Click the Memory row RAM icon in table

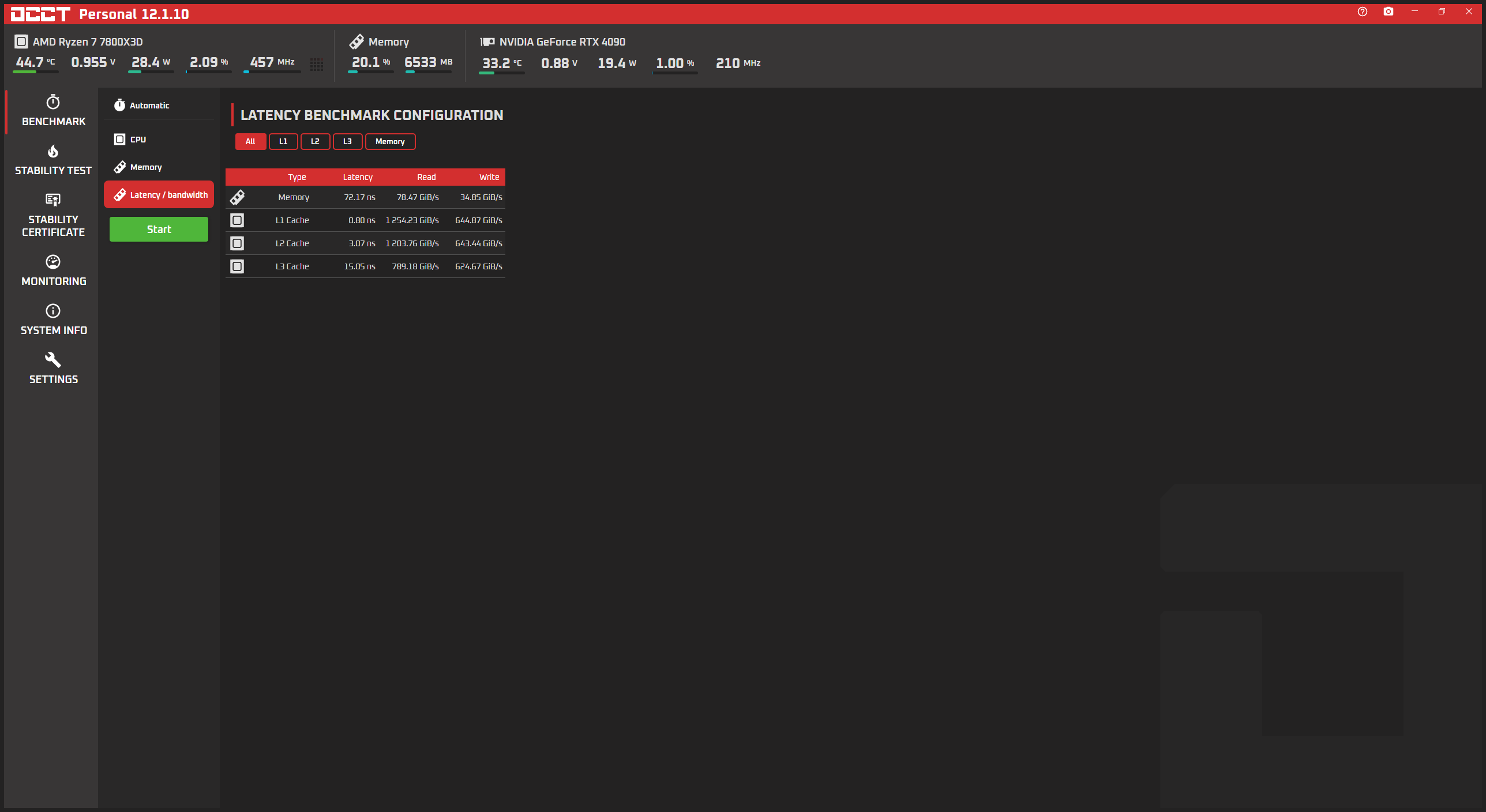click(x=237, y=197)
